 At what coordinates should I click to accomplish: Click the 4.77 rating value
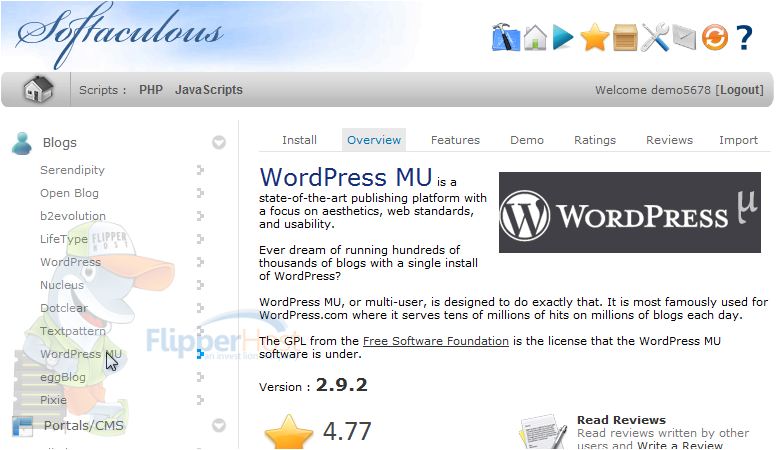pyautogui.click(x=347, y=431)
